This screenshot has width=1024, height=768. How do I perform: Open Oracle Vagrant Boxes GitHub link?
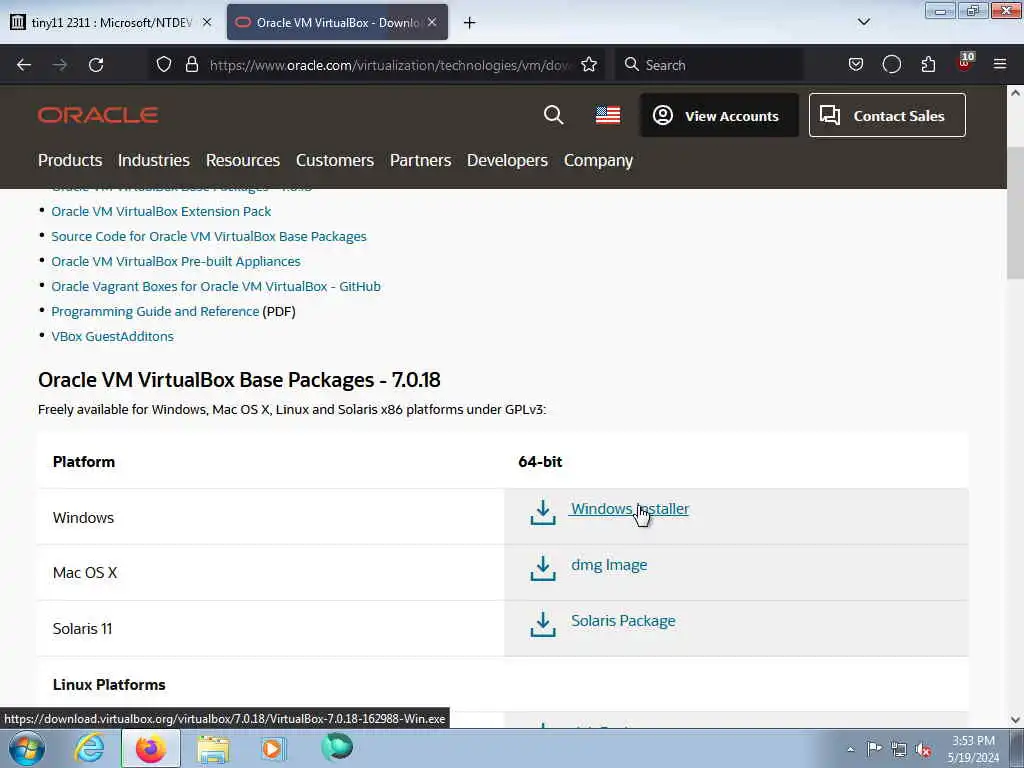point(216,286)
